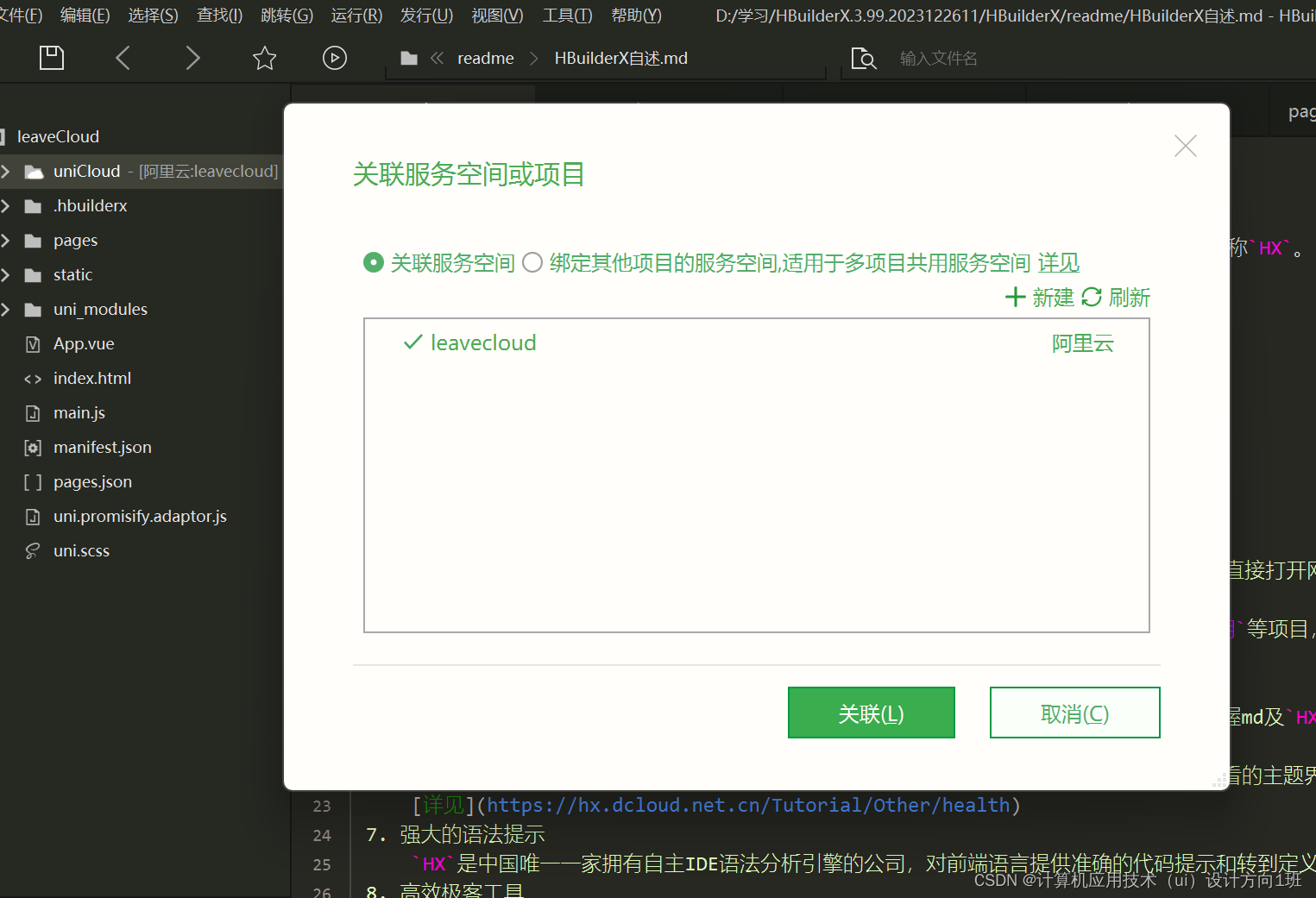Expand the pages folder
The height and width of the screenshot is (898, 1316).
(7, 240)
